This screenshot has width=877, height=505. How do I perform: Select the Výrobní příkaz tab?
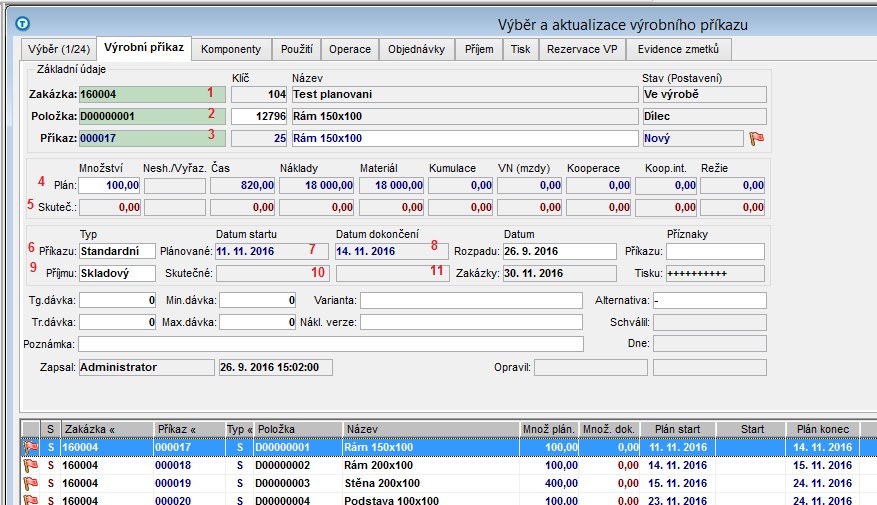coord(144,48)
